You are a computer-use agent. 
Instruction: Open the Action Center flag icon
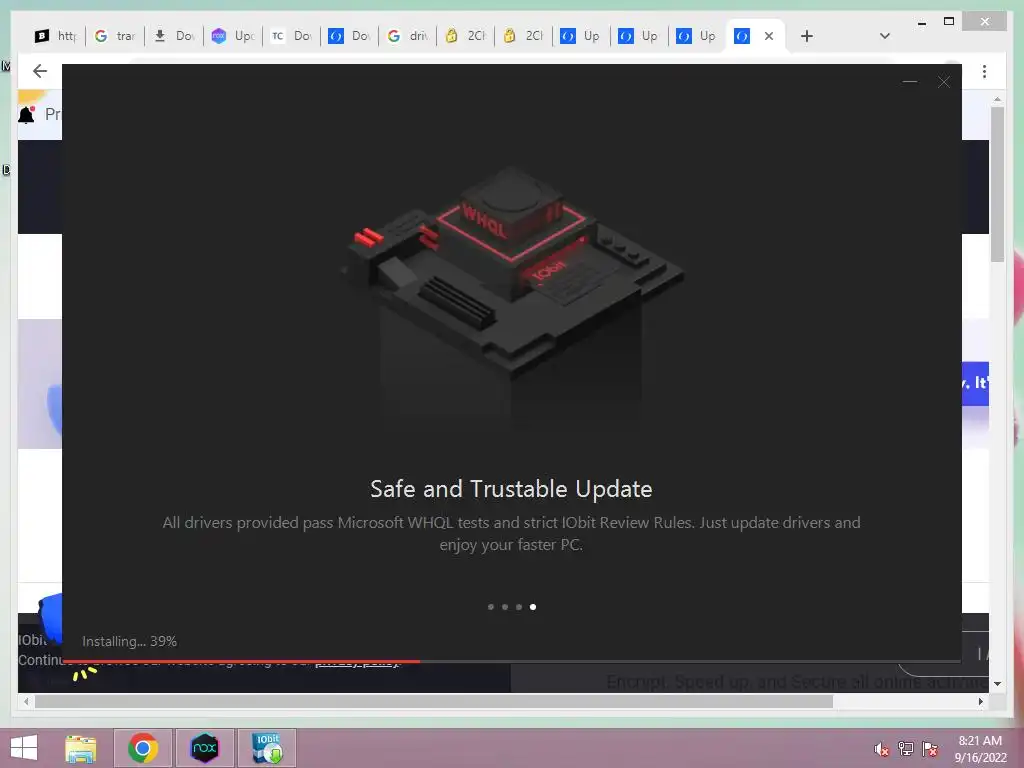pyautogui.click(x=930, y=749)
